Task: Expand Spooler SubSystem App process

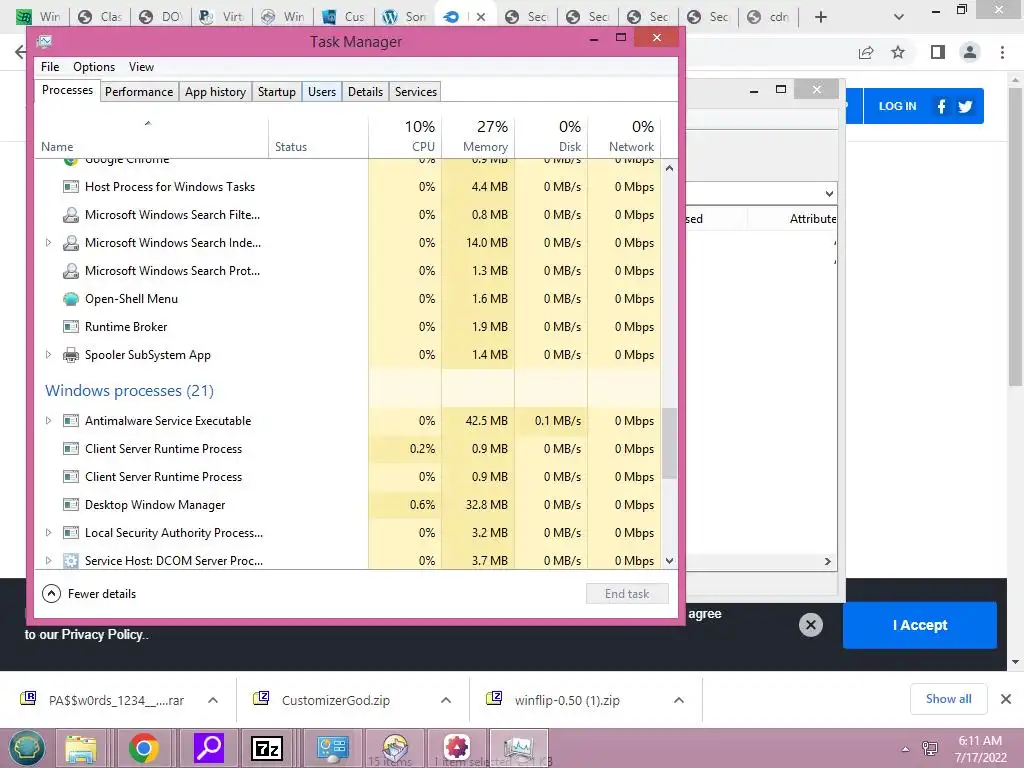Action: (x=48, y=355)
